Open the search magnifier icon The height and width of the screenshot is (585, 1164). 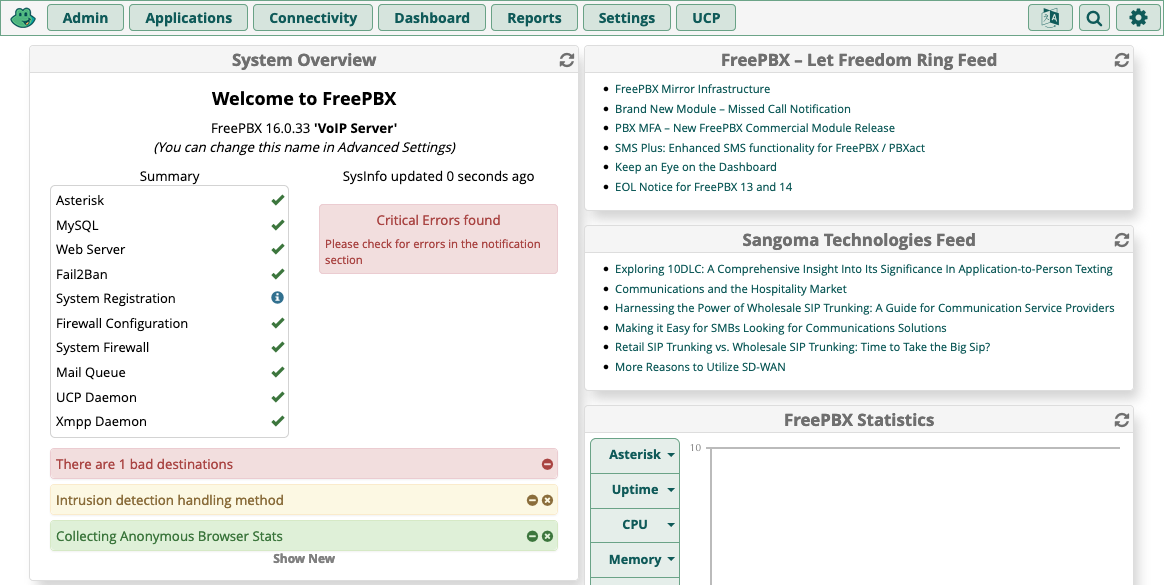(1093, 18)
